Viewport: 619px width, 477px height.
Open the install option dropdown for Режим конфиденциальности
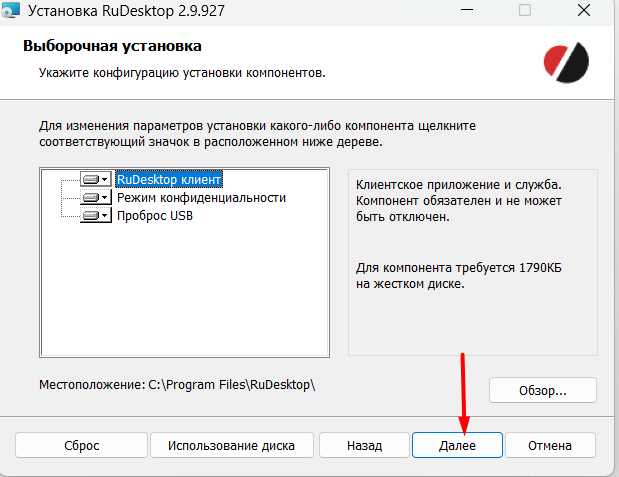pos(96,198)
